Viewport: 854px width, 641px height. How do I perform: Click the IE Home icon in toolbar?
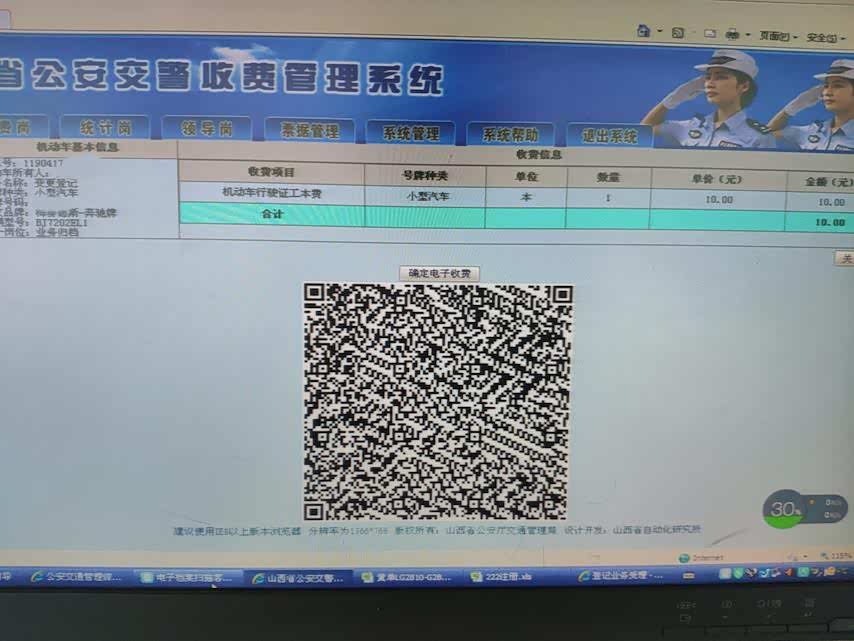coord(644,32)
